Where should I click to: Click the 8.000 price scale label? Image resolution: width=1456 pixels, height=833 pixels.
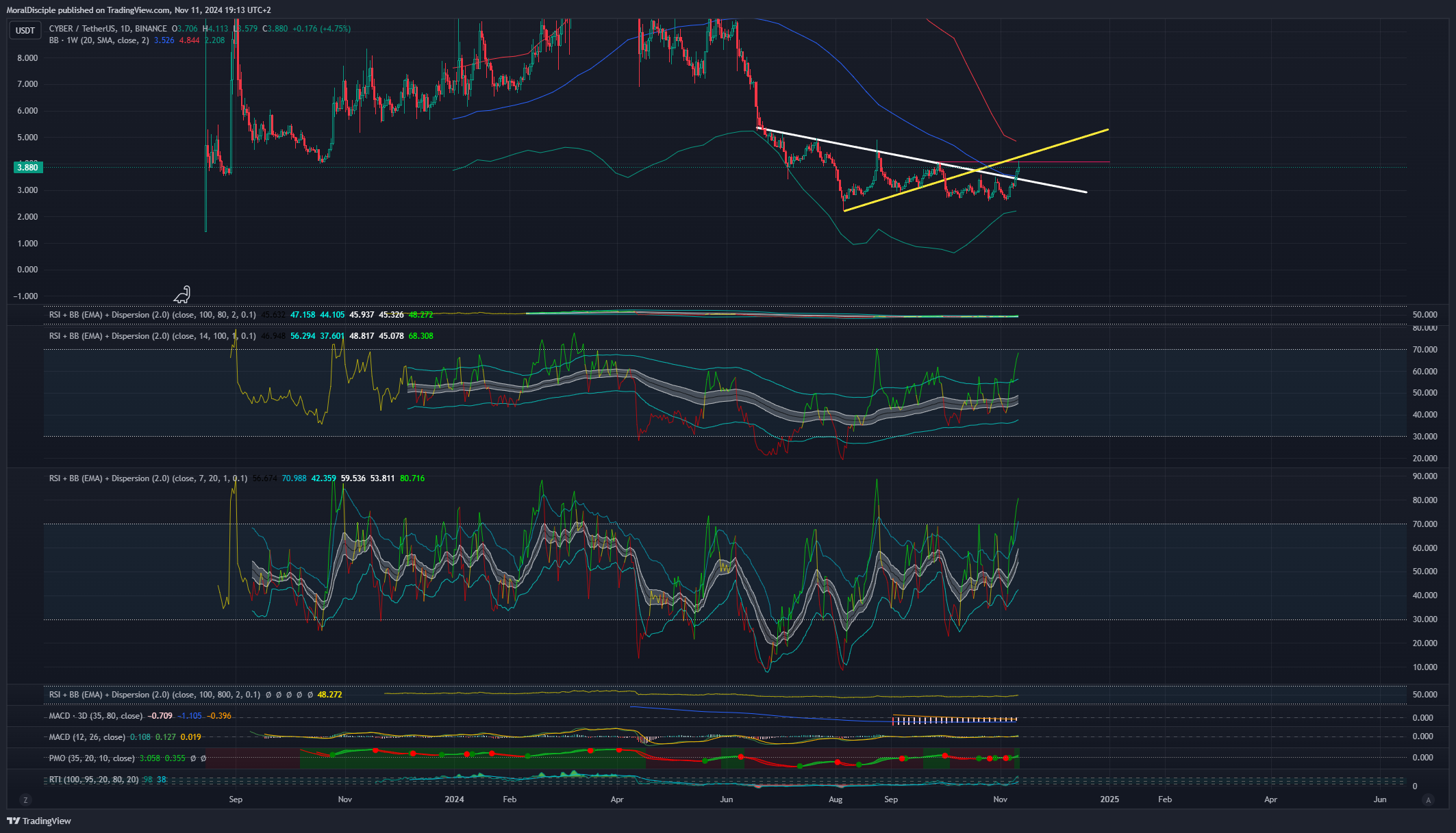27,58
